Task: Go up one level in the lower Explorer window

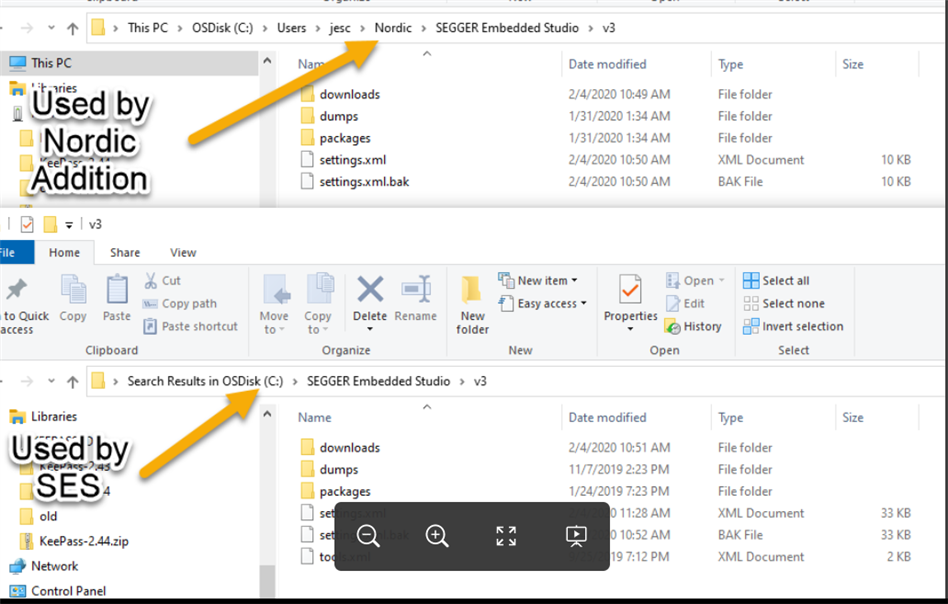Action: [x=73, y=382]
